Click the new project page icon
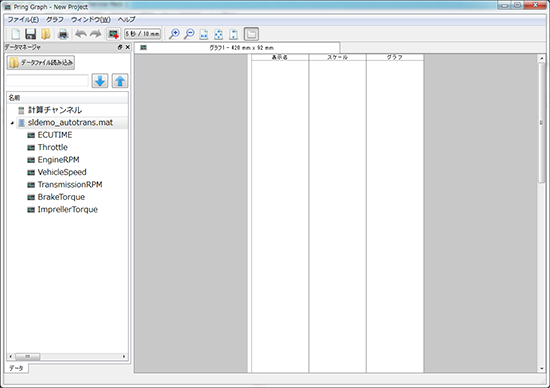Viewport: 550px width, 388px height. [15, 34]
